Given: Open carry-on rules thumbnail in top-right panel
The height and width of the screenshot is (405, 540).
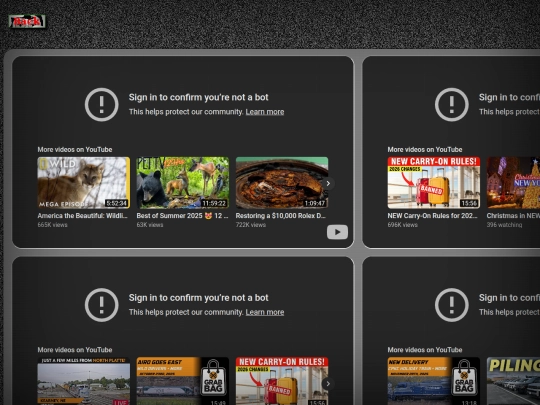Looking at the screenshot, I should click(434, 183).
